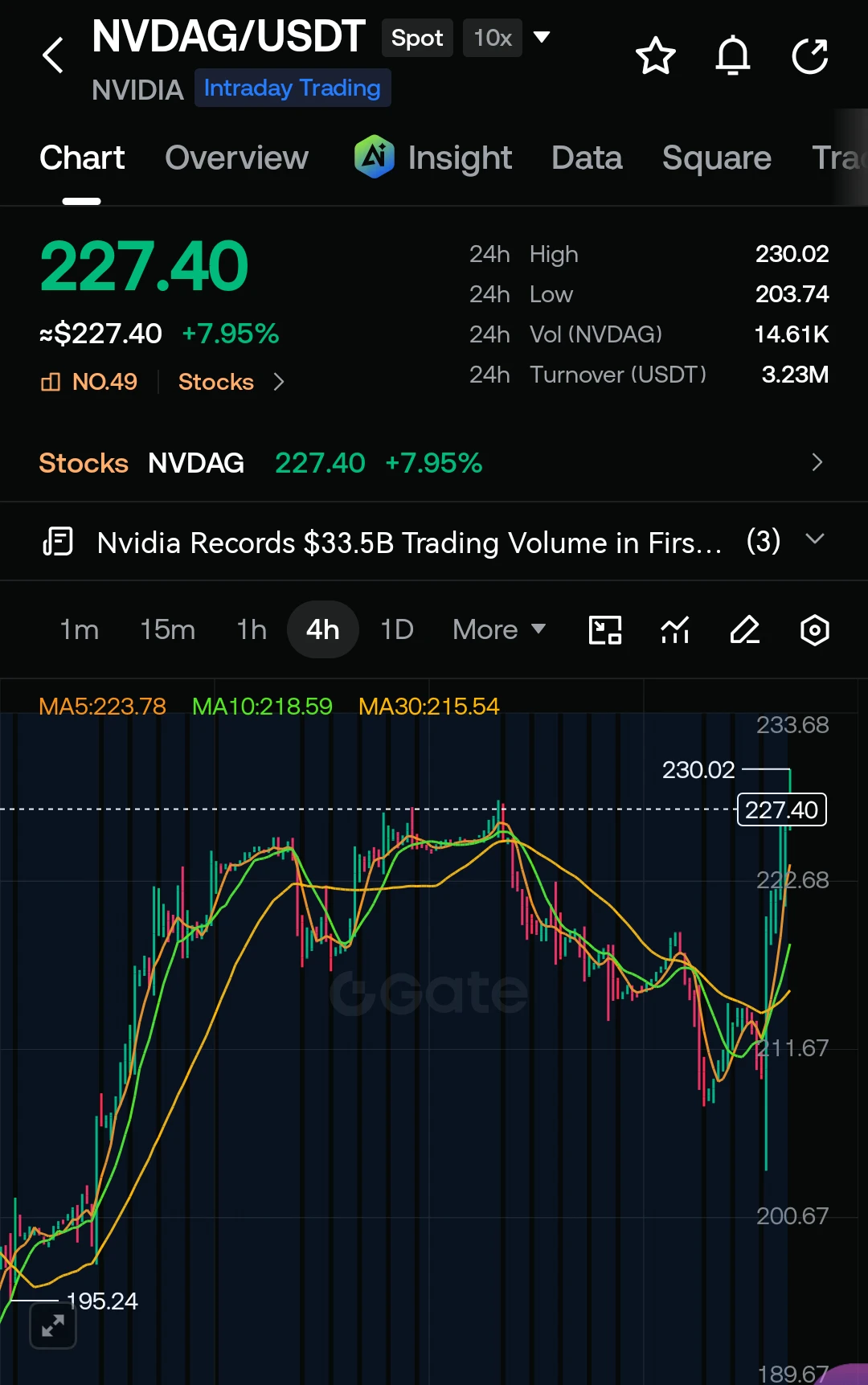The image size is (868, 1385).
Task: Open price alert bell icon
Action: tap(733, 55)
